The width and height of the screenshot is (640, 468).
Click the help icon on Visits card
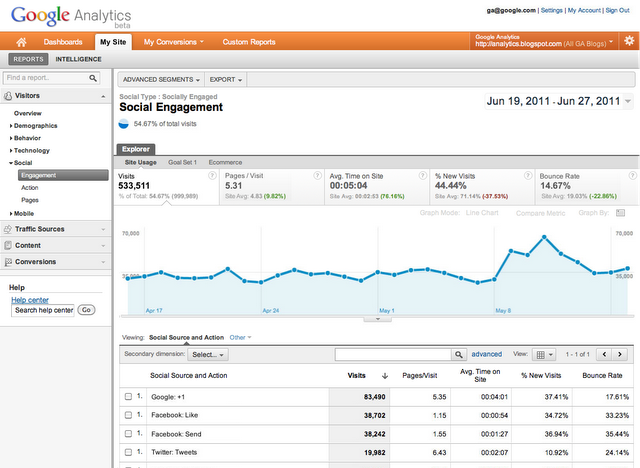coord(212,175)
